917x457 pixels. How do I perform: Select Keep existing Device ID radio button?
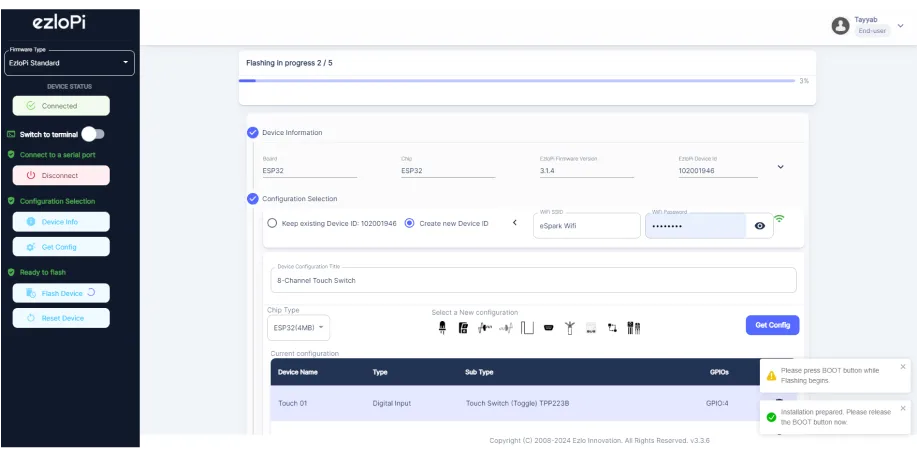272,224
